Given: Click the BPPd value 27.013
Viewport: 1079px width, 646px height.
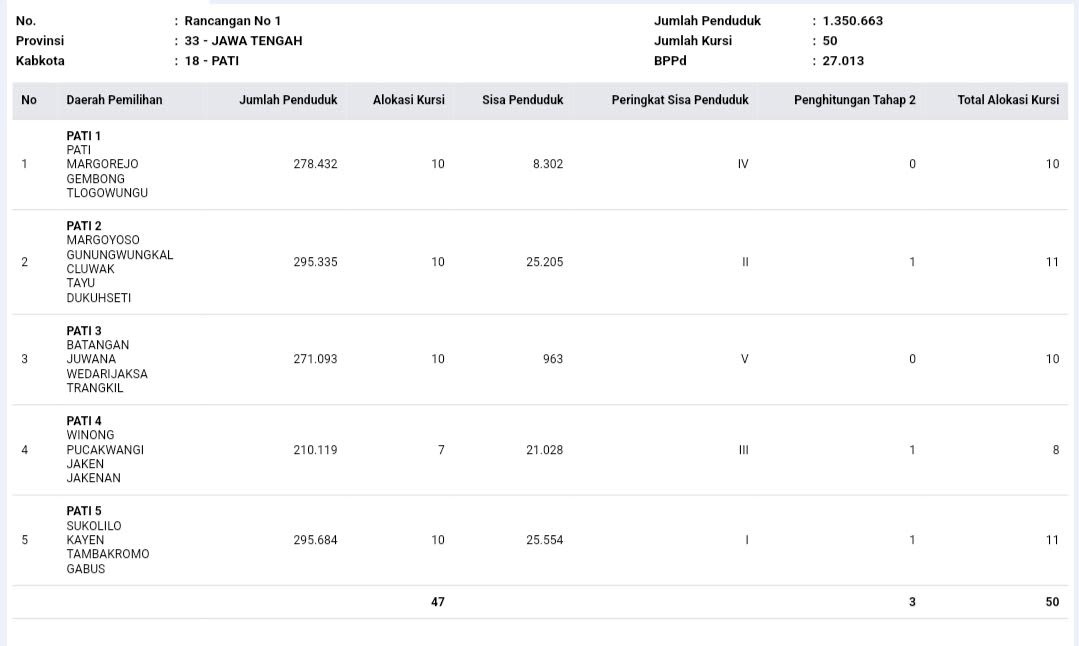Looking at the screenshot, I should (843, 61).
